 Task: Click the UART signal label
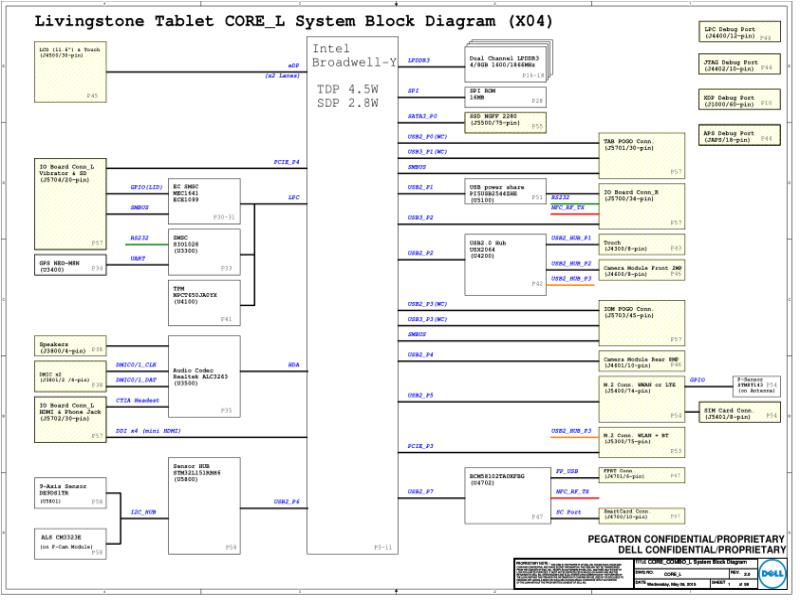click(x=138, y=259)
